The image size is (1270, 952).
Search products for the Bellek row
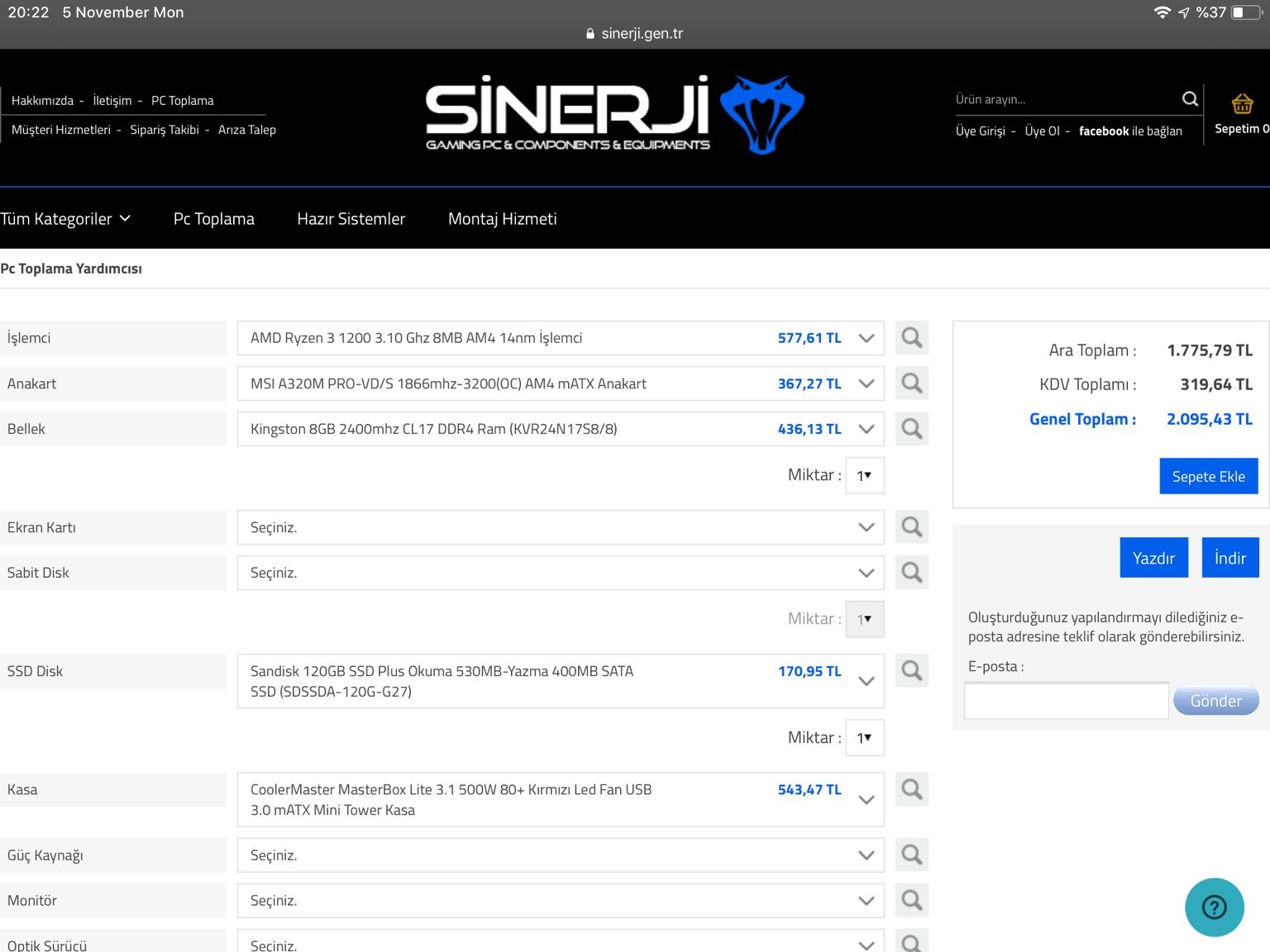pyautogui.click(x=912, y=429)
